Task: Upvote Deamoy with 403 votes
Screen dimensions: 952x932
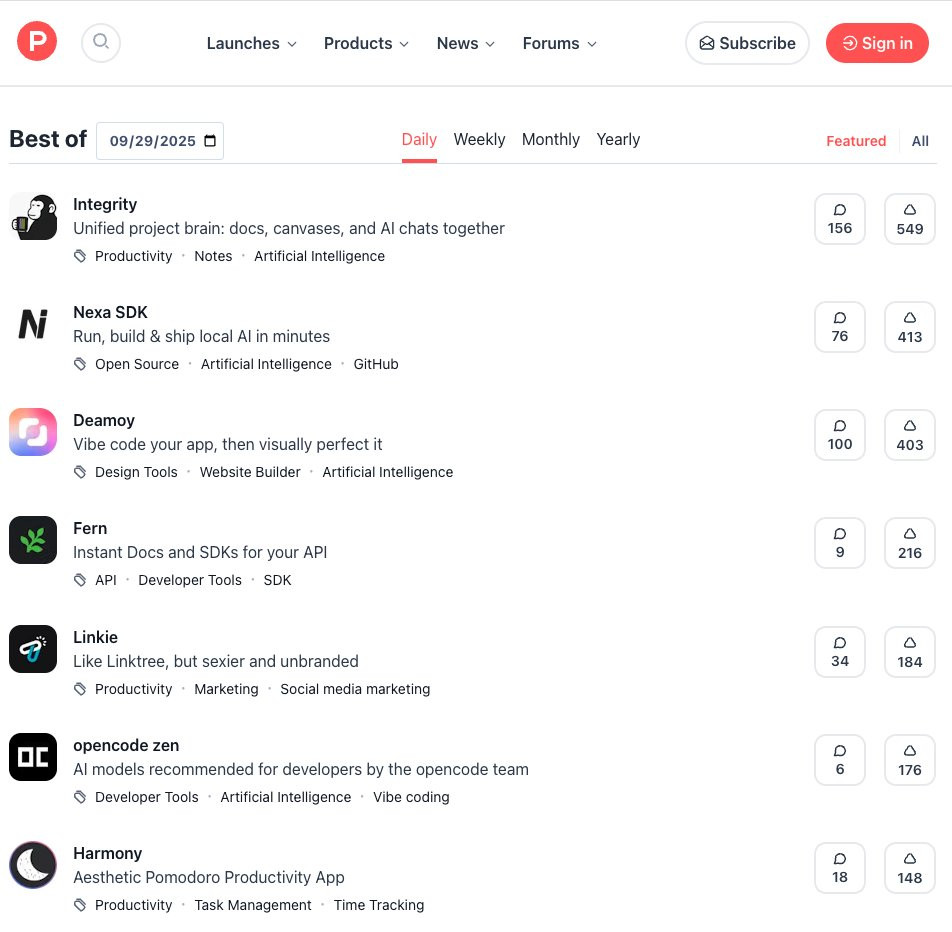Action: click(910, 435)
